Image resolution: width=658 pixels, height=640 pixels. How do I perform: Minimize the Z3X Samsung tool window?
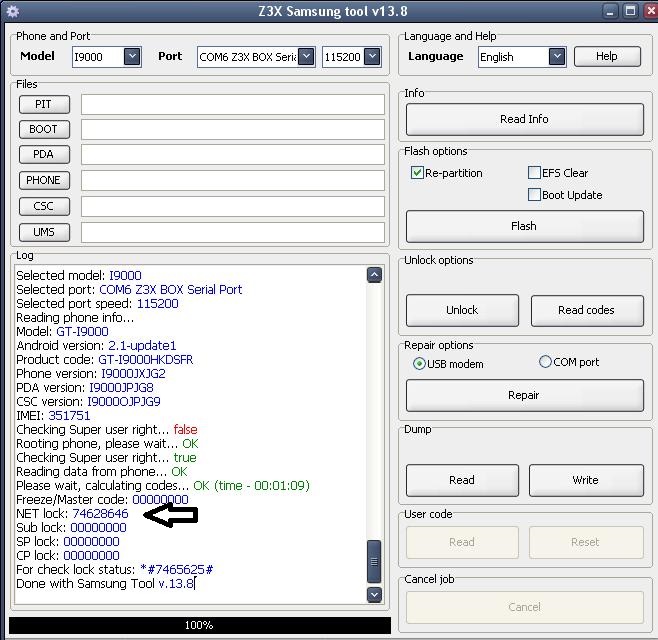610,11
